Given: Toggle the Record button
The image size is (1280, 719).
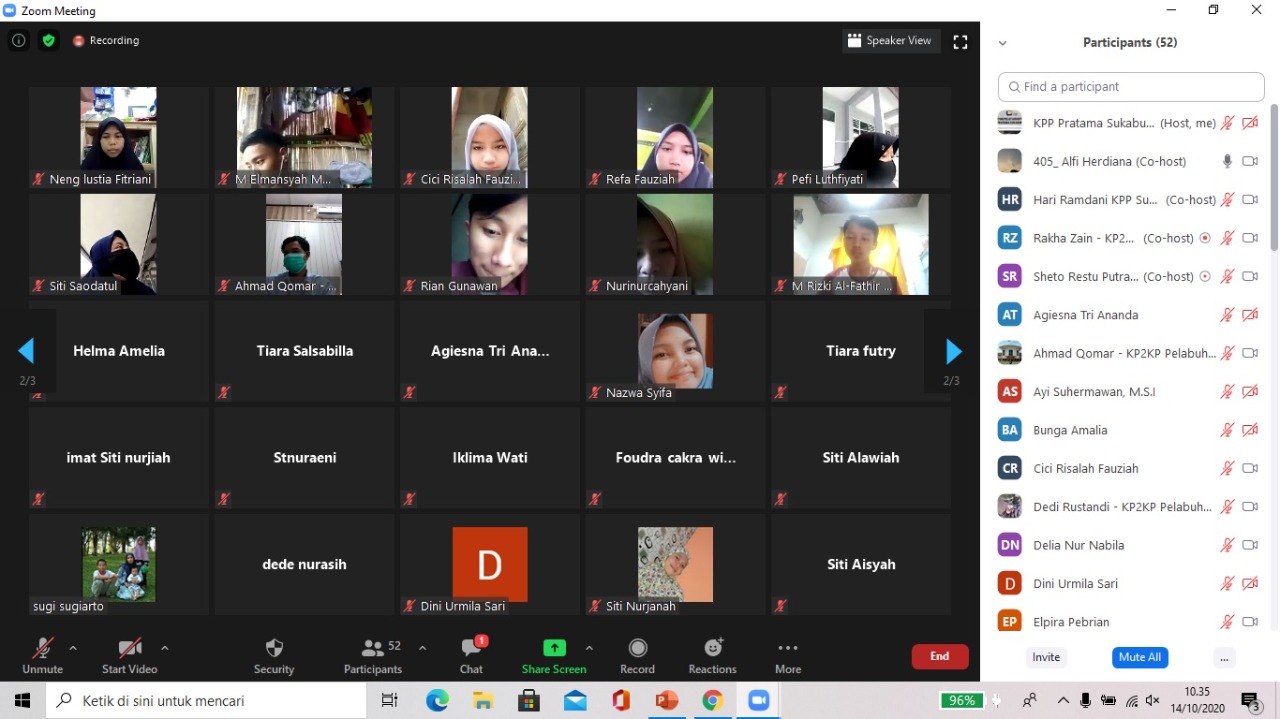Looking at the screenshot, I should pyautogui.click(x=637, y=654).
